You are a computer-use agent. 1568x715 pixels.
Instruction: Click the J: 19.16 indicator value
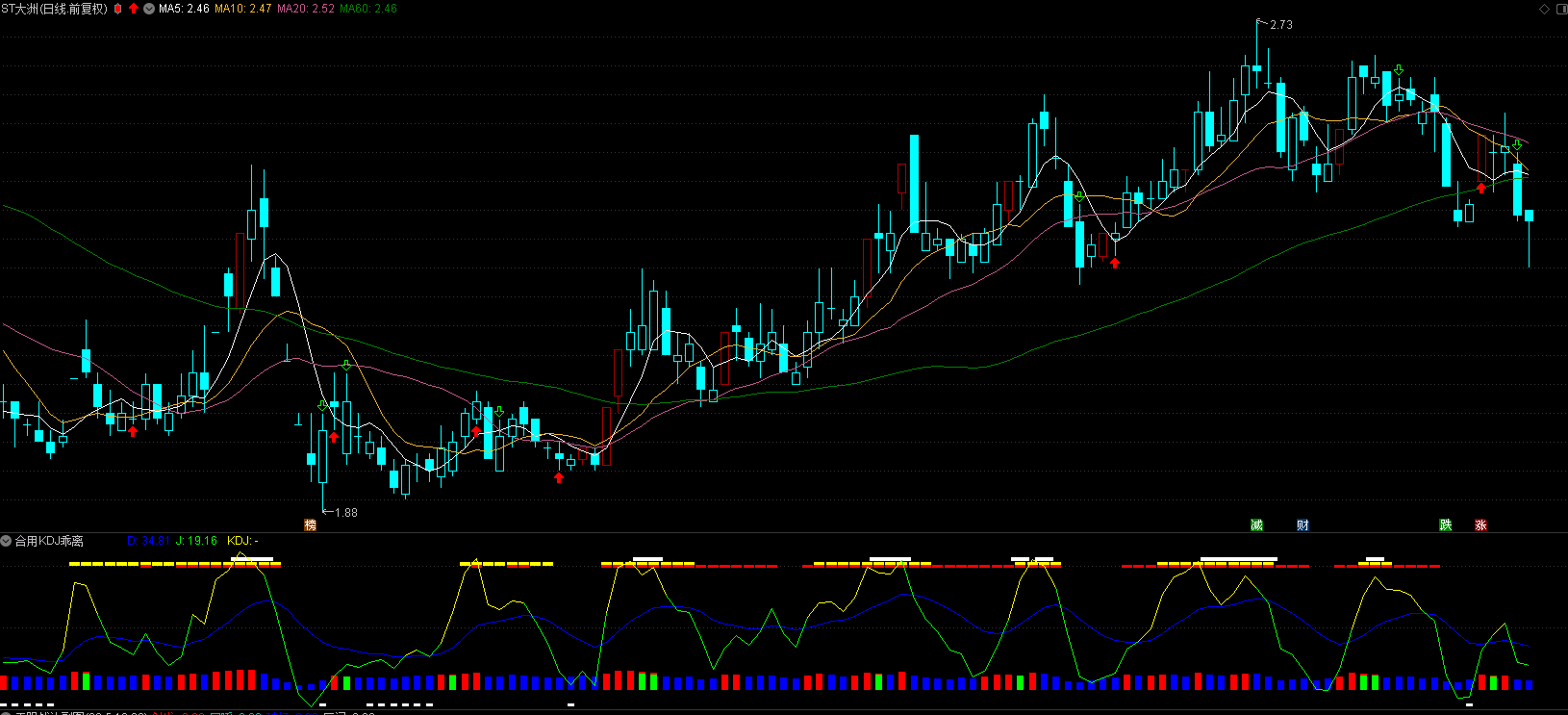pyautogui.click(x=196, y=541)
